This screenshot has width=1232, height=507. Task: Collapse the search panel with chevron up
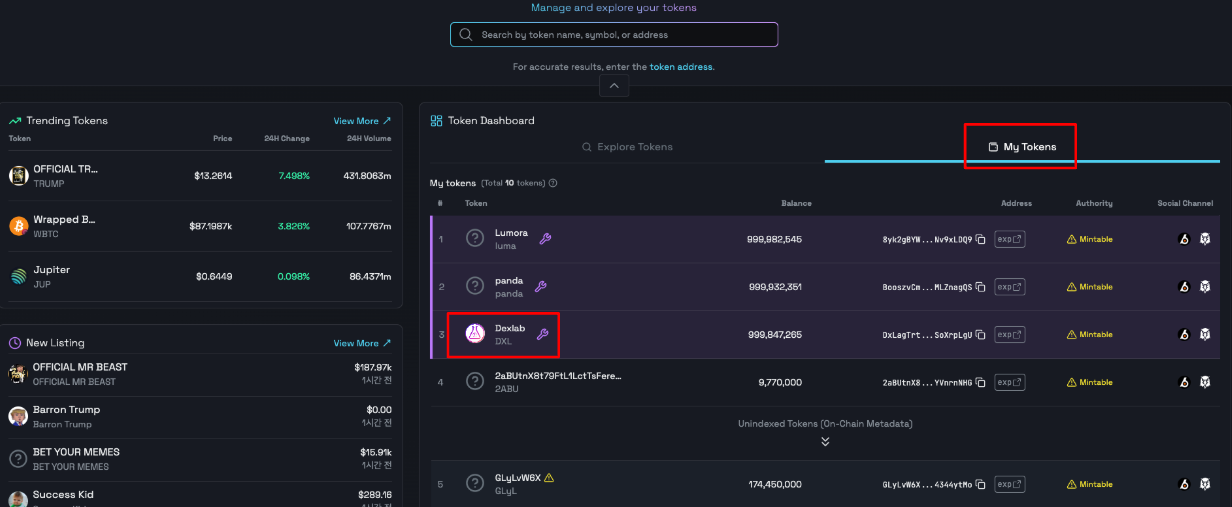[614, 86]
